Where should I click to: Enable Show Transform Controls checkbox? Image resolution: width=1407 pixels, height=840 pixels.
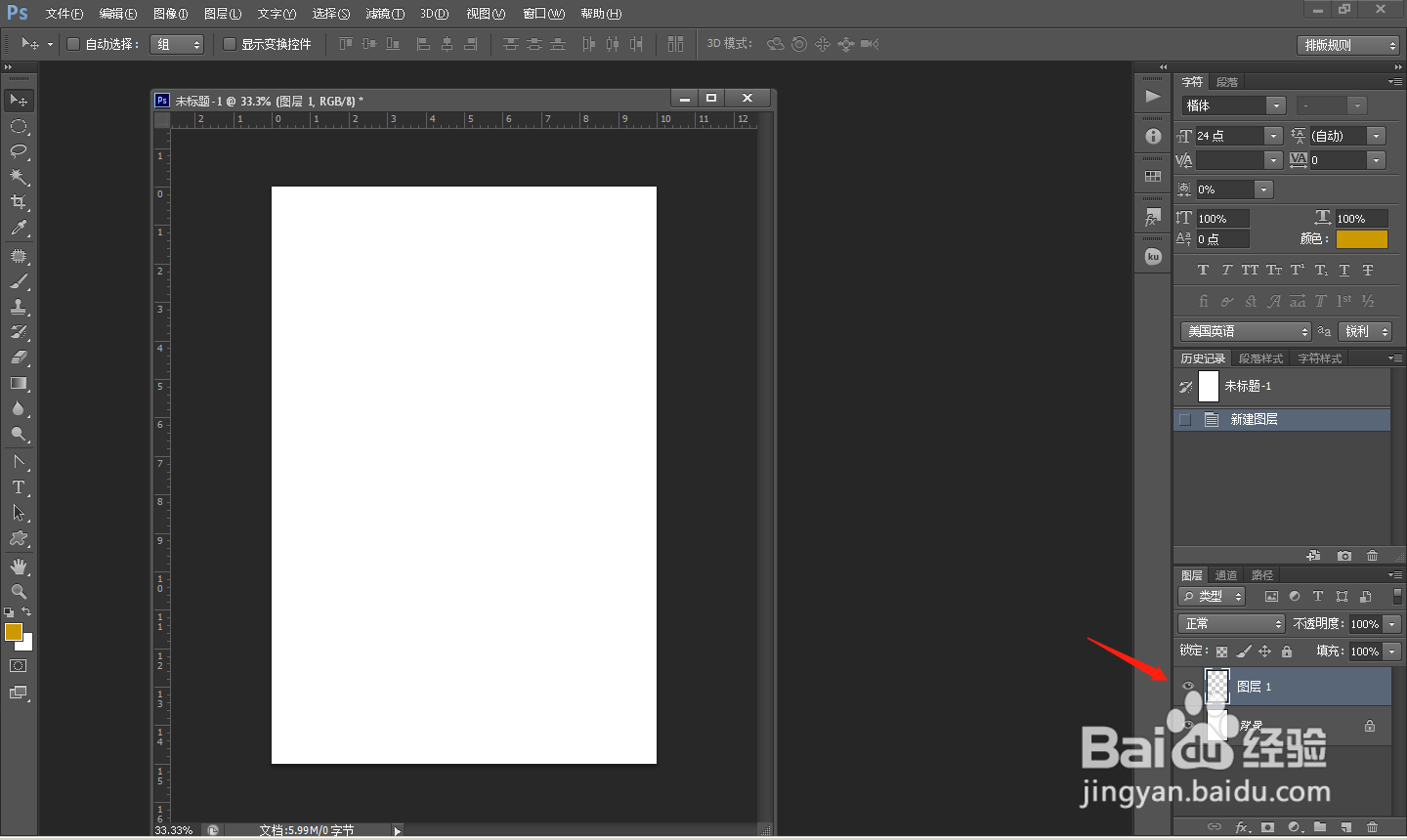click(x=230, y=44)
